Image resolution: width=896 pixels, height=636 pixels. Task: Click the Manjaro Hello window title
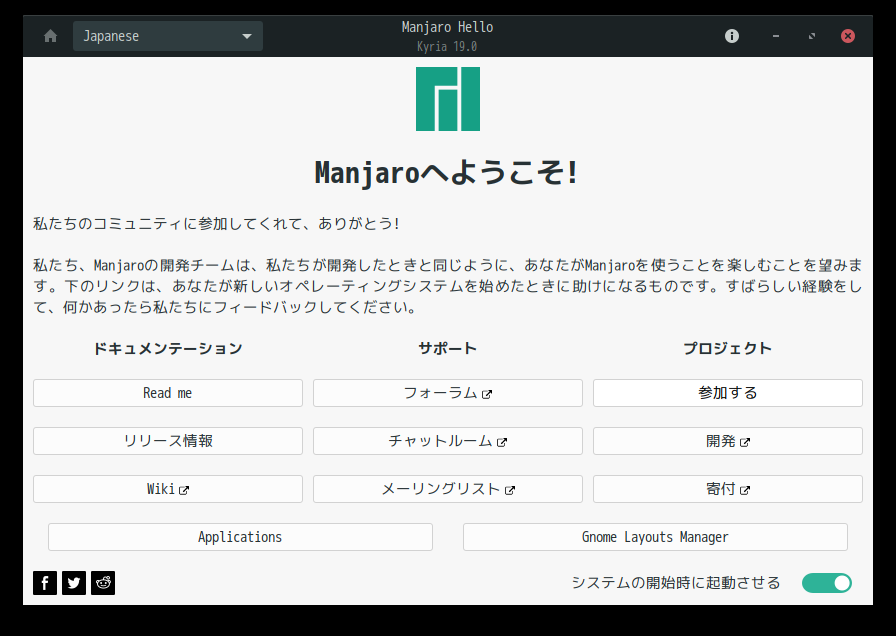pos(447,27)
